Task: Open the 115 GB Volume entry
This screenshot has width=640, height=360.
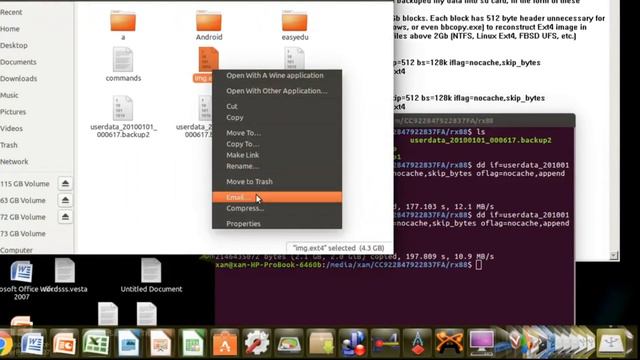Action: tap(24, 184)
